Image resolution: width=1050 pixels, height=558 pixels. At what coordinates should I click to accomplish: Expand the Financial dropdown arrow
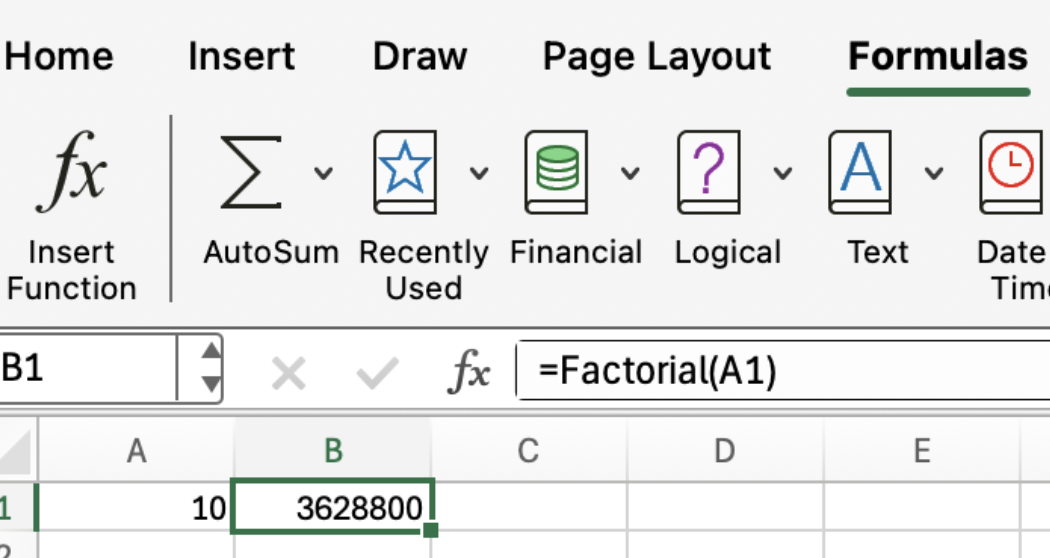[630, 173]
